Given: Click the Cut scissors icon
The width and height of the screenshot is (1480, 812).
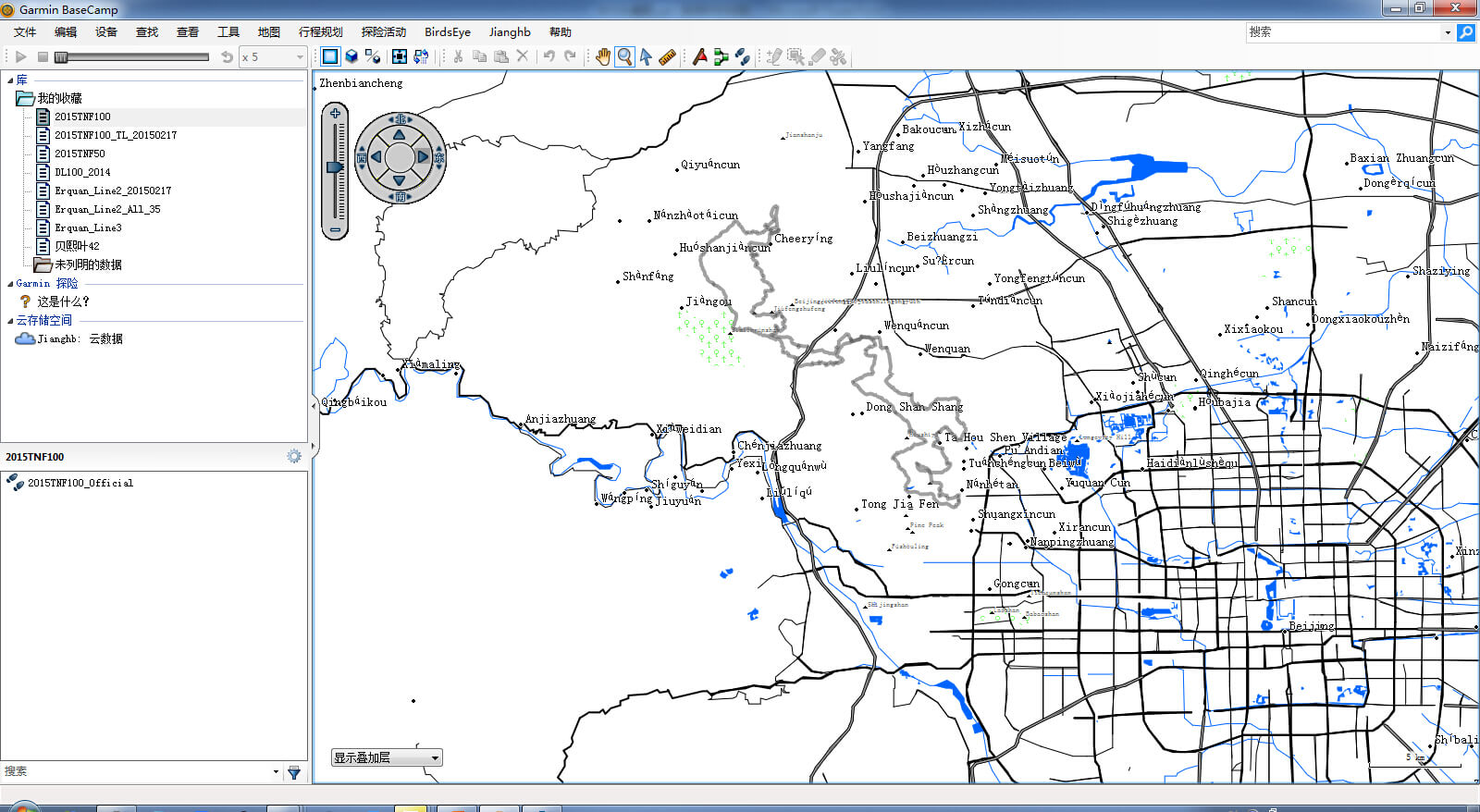Looking at the screenshot, I should pos(458,56).
